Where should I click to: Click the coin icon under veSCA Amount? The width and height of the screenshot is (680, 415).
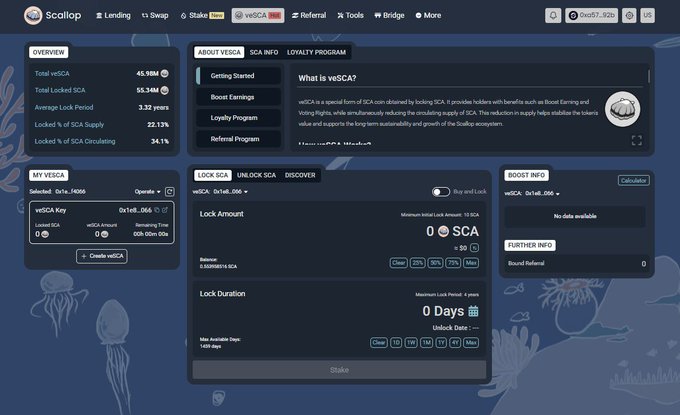(105, 235)
